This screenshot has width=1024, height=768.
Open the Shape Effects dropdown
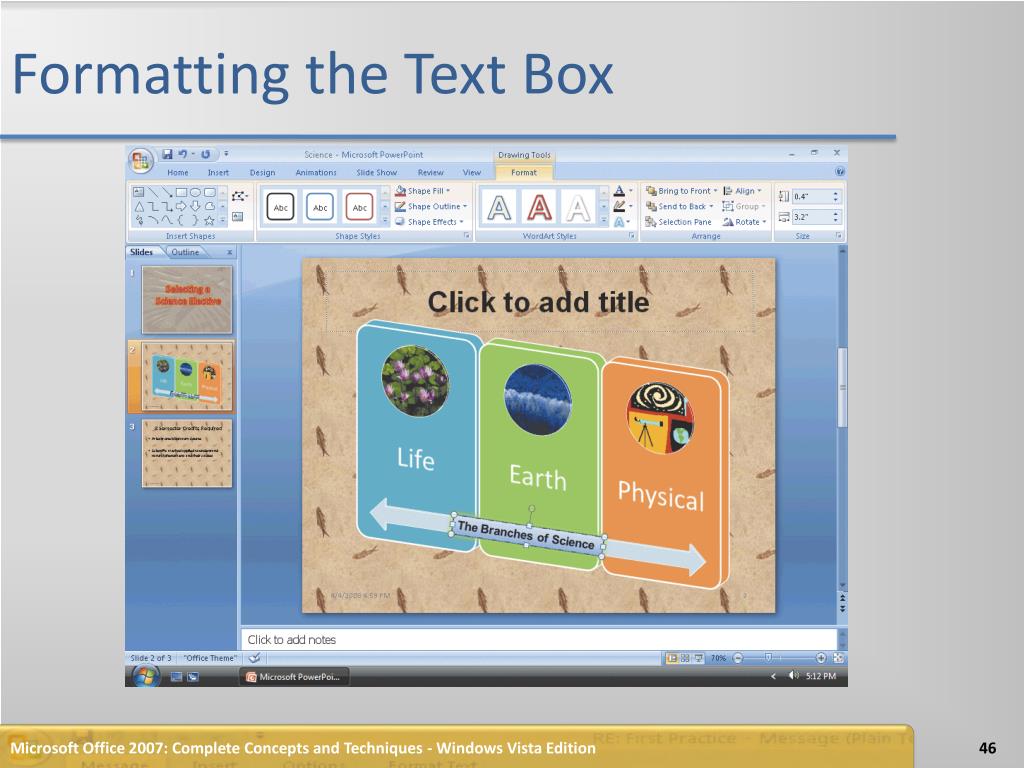click(x=429, y=222)
